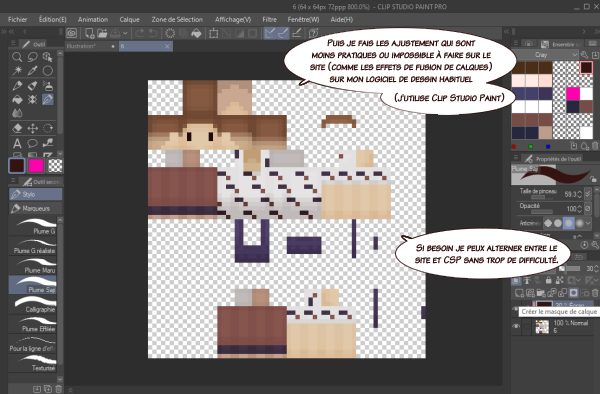Toggle the Clip to layer below icon

point(516,280)
